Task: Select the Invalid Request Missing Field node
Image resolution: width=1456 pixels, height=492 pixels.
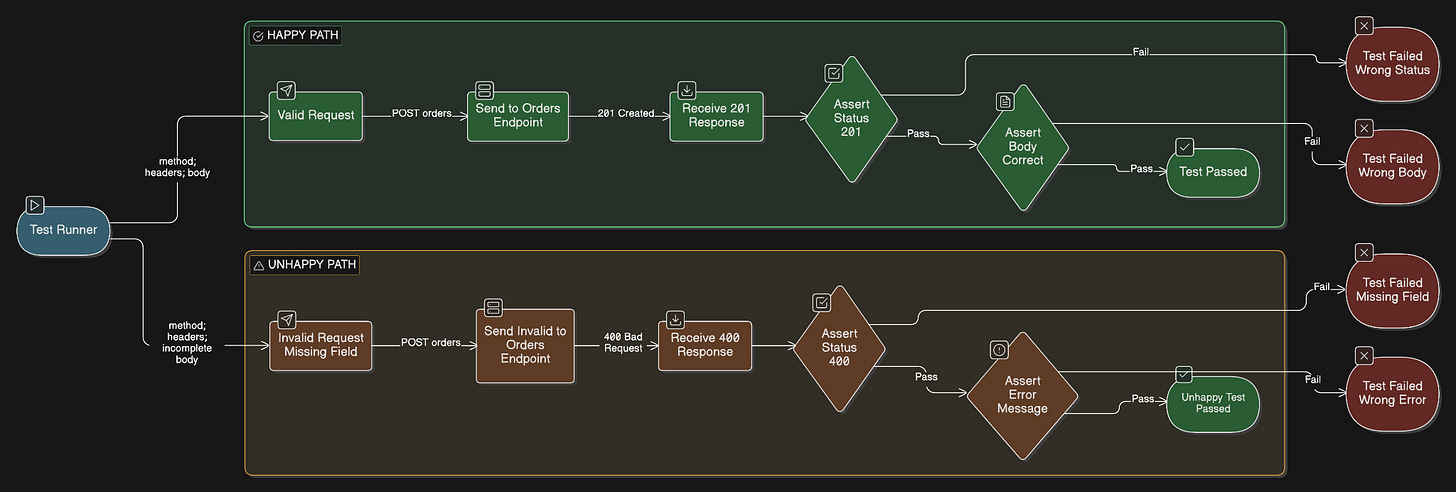Action: pyautogui.click(x=319, y=345)
